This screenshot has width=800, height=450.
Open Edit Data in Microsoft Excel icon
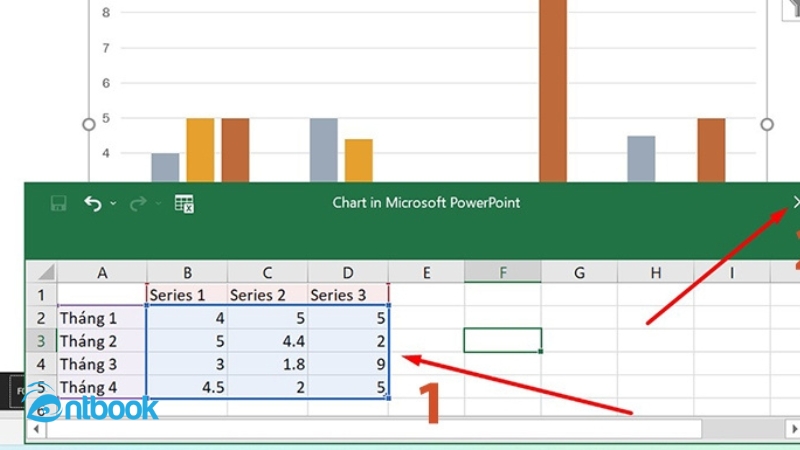coord(184,203)
